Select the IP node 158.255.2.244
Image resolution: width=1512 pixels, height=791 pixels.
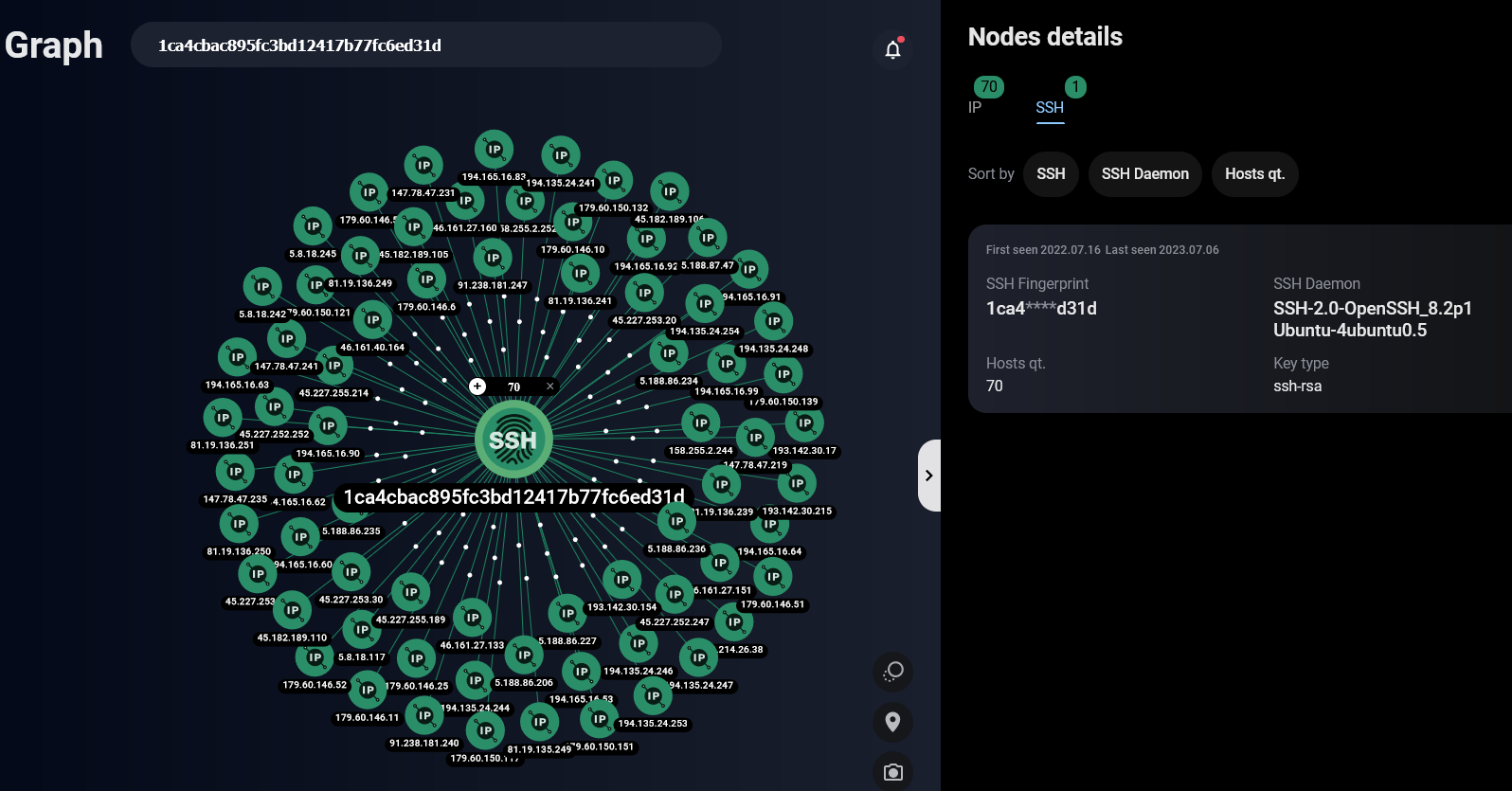[x=700, y=423]
